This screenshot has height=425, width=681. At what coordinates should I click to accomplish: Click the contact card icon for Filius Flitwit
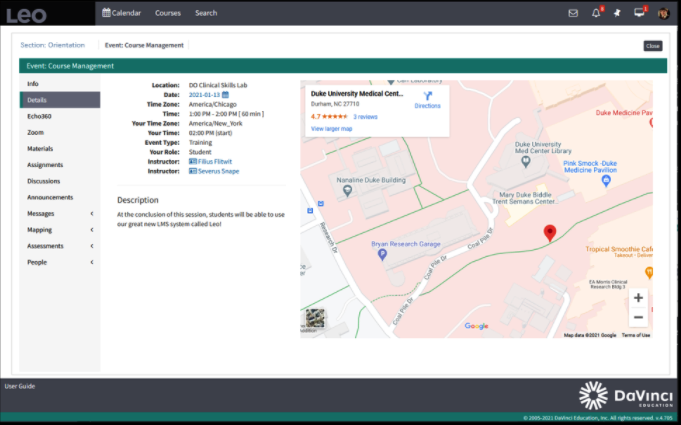click(x=193, y=161)
